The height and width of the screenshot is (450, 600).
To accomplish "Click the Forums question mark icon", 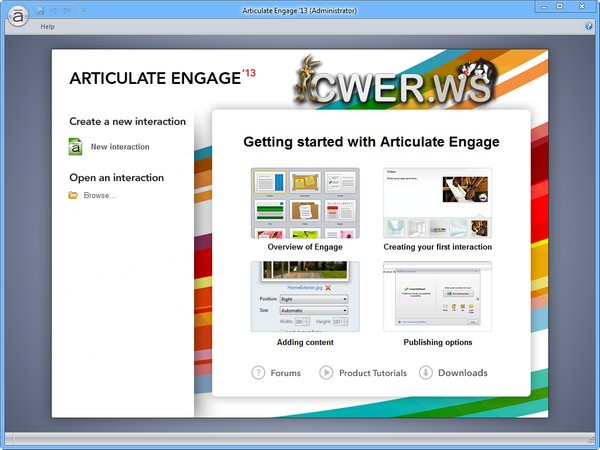I will pos(258,372).
